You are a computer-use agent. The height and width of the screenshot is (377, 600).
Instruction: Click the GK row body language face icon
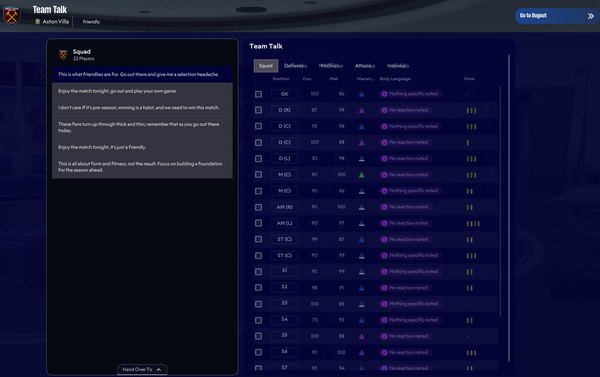385,94
